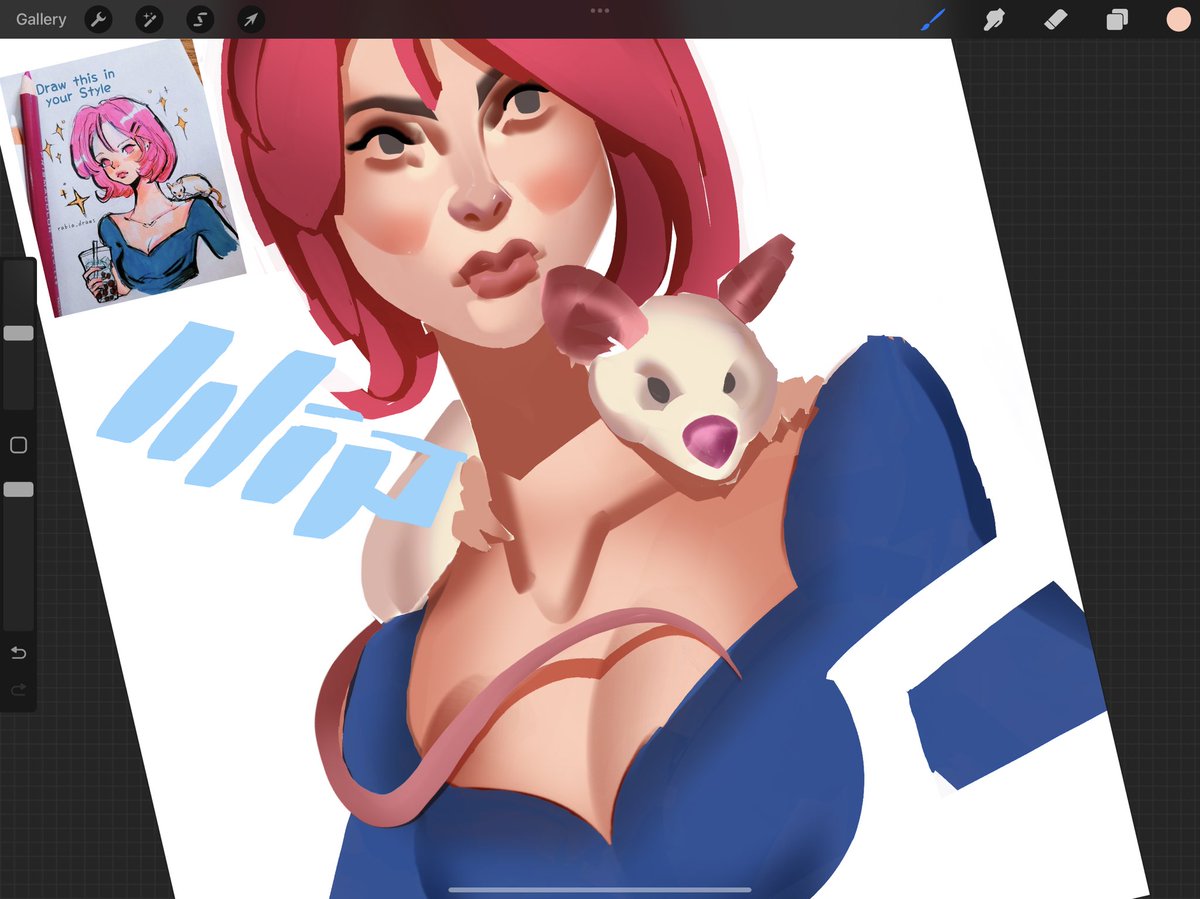Select the Transform arrow tool
The image size is (1200, 899).
[250, 19]
